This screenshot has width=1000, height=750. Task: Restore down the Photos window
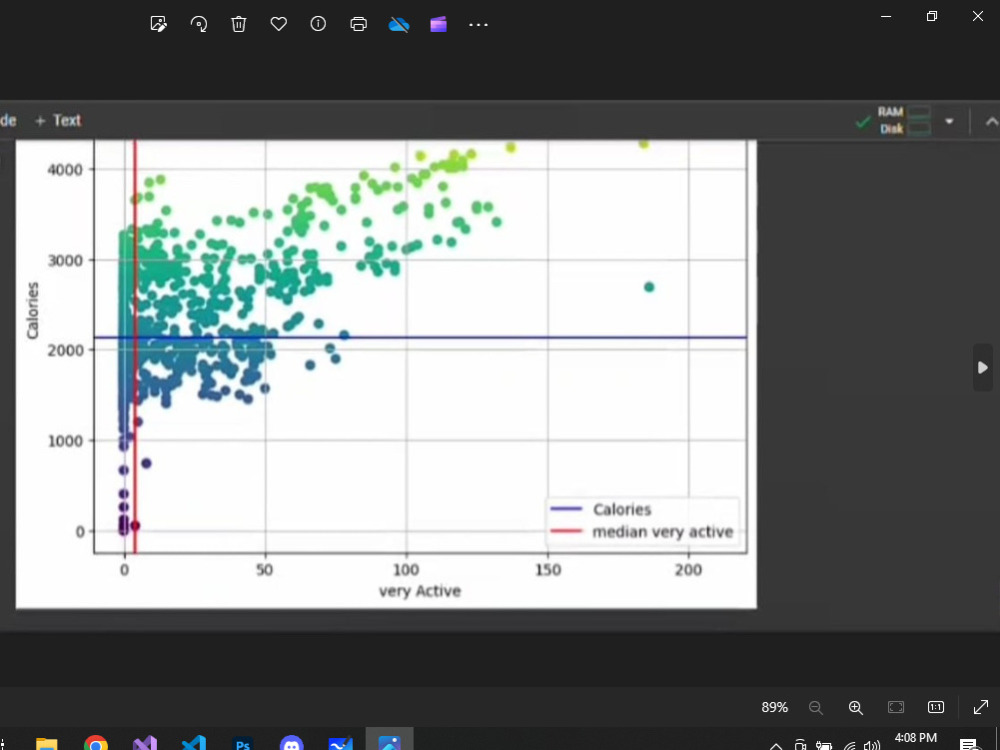tap(932, 17)
